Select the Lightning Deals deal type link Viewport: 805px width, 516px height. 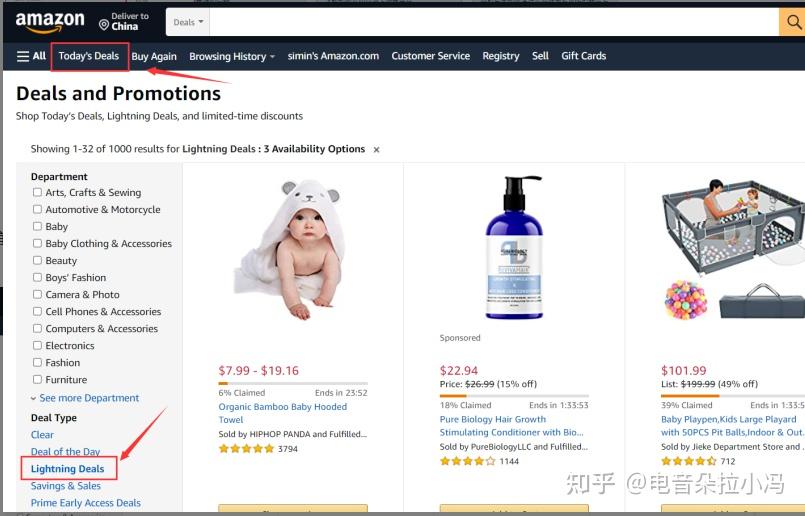[x=67, y=469]
